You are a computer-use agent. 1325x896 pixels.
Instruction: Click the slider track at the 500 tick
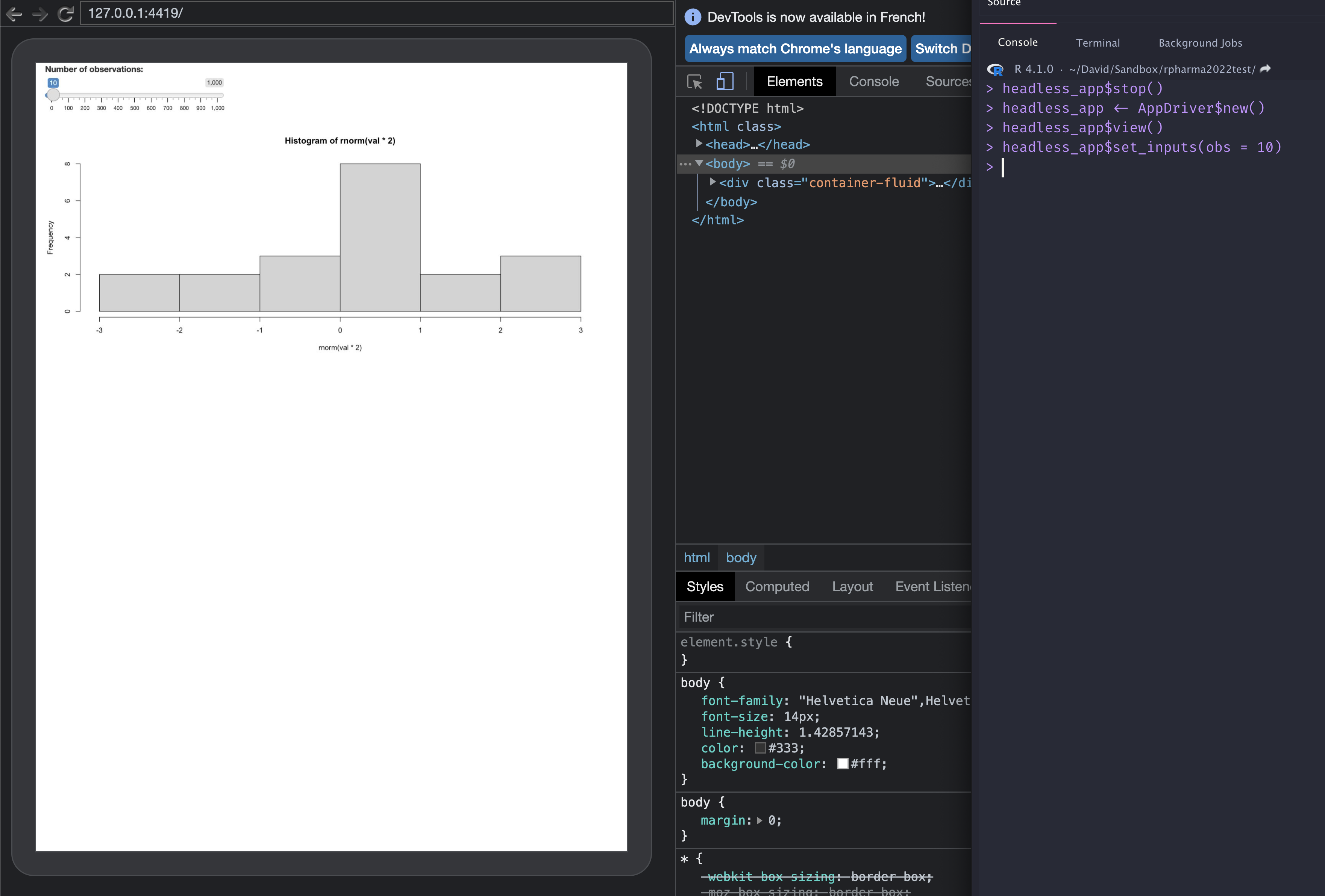click(135, 95)
